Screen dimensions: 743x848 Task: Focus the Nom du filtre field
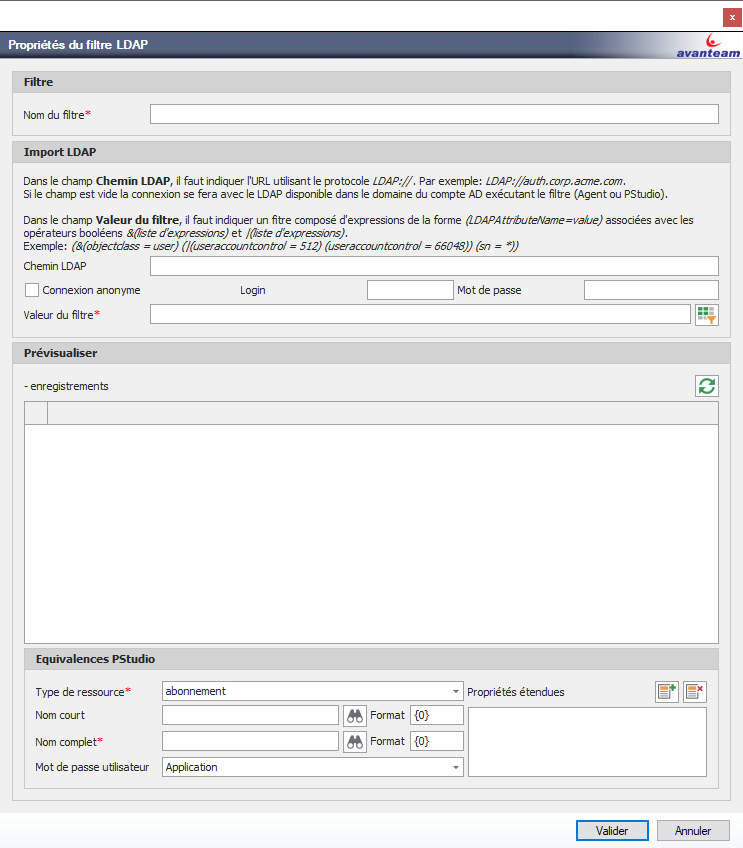click(x=434, y=114)
